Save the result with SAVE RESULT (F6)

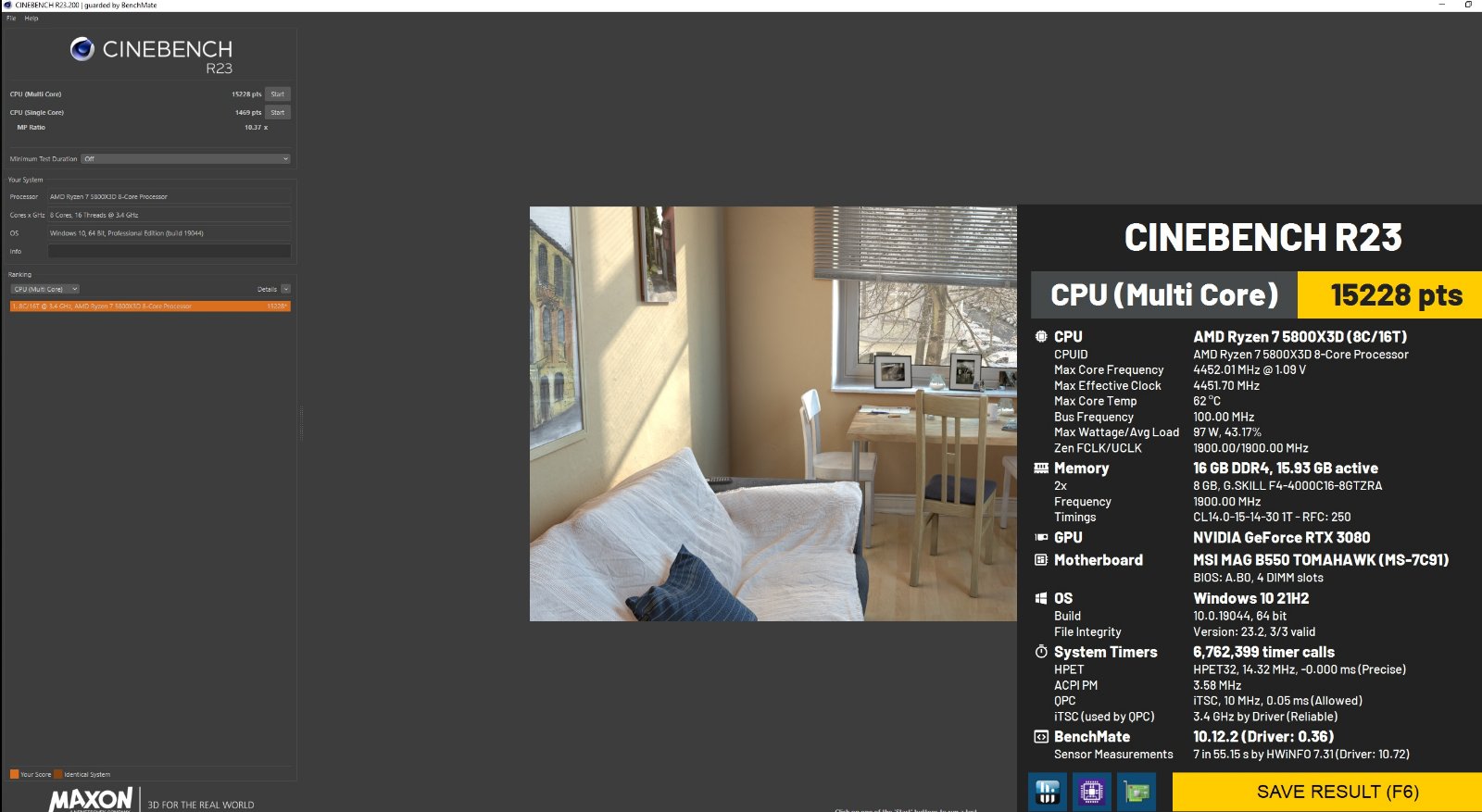point(1327,792)
